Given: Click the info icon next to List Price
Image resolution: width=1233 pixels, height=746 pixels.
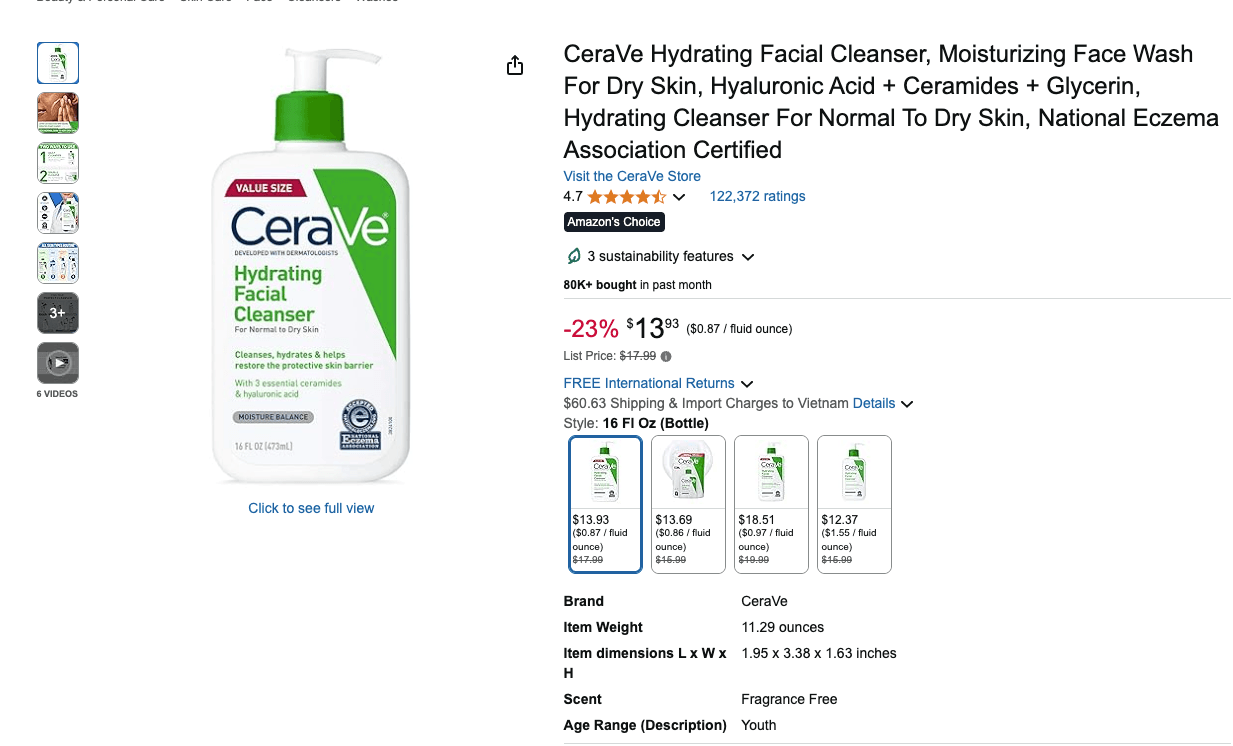Looking at the screenshot, I should [x=666, y=356].
